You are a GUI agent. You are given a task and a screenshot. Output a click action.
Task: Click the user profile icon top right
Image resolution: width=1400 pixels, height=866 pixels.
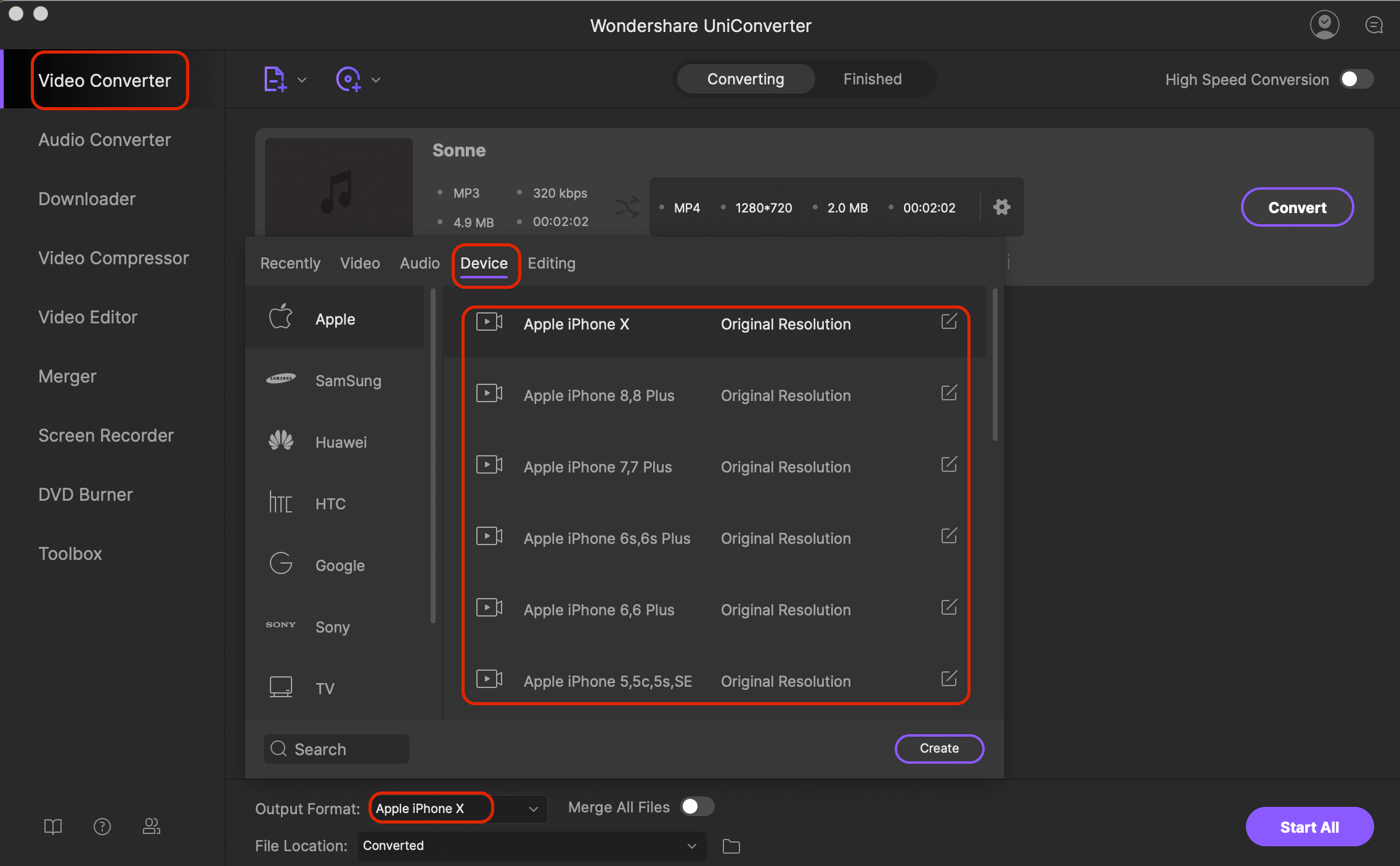pos(1325,22)
